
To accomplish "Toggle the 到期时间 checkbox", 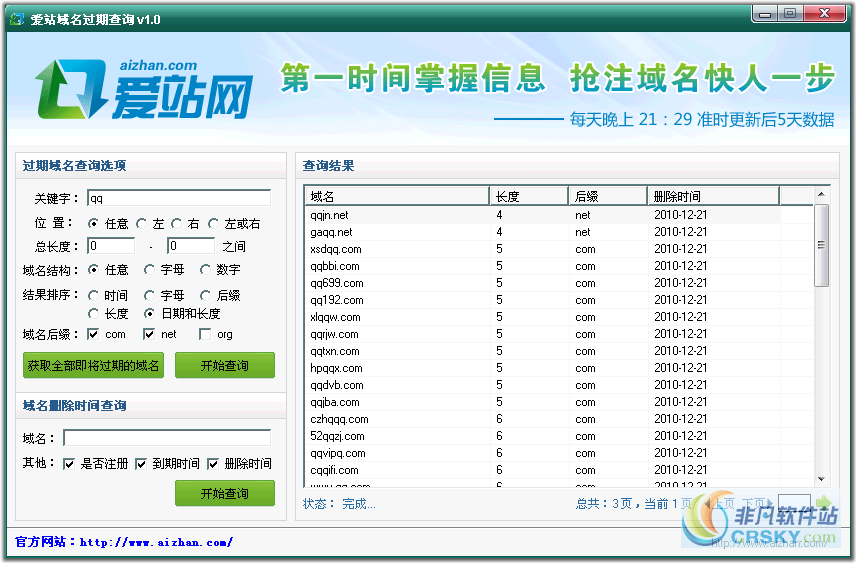I will point(141,464).
